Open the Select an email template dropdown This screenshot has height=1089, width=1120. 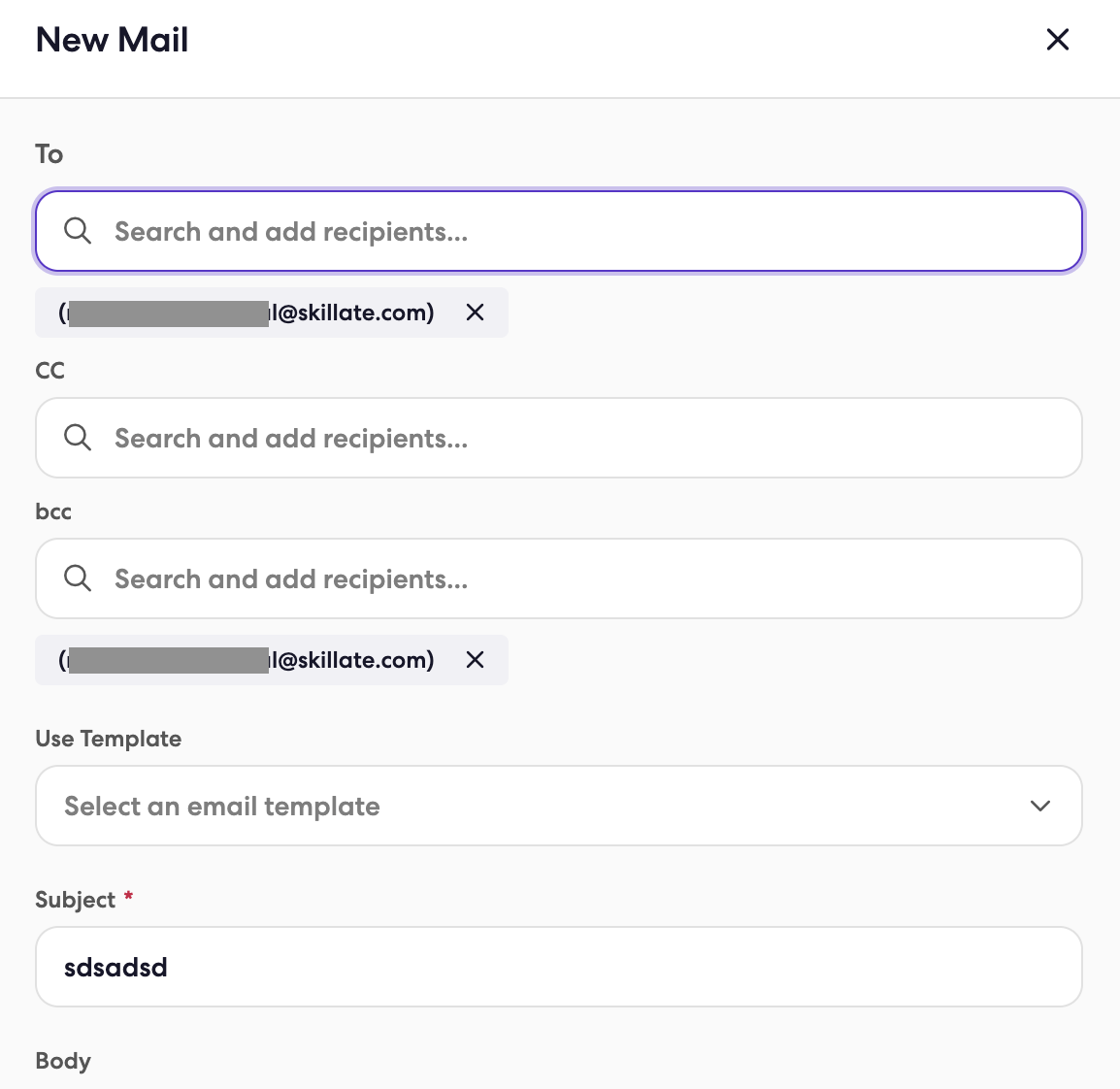click(559, 806)
